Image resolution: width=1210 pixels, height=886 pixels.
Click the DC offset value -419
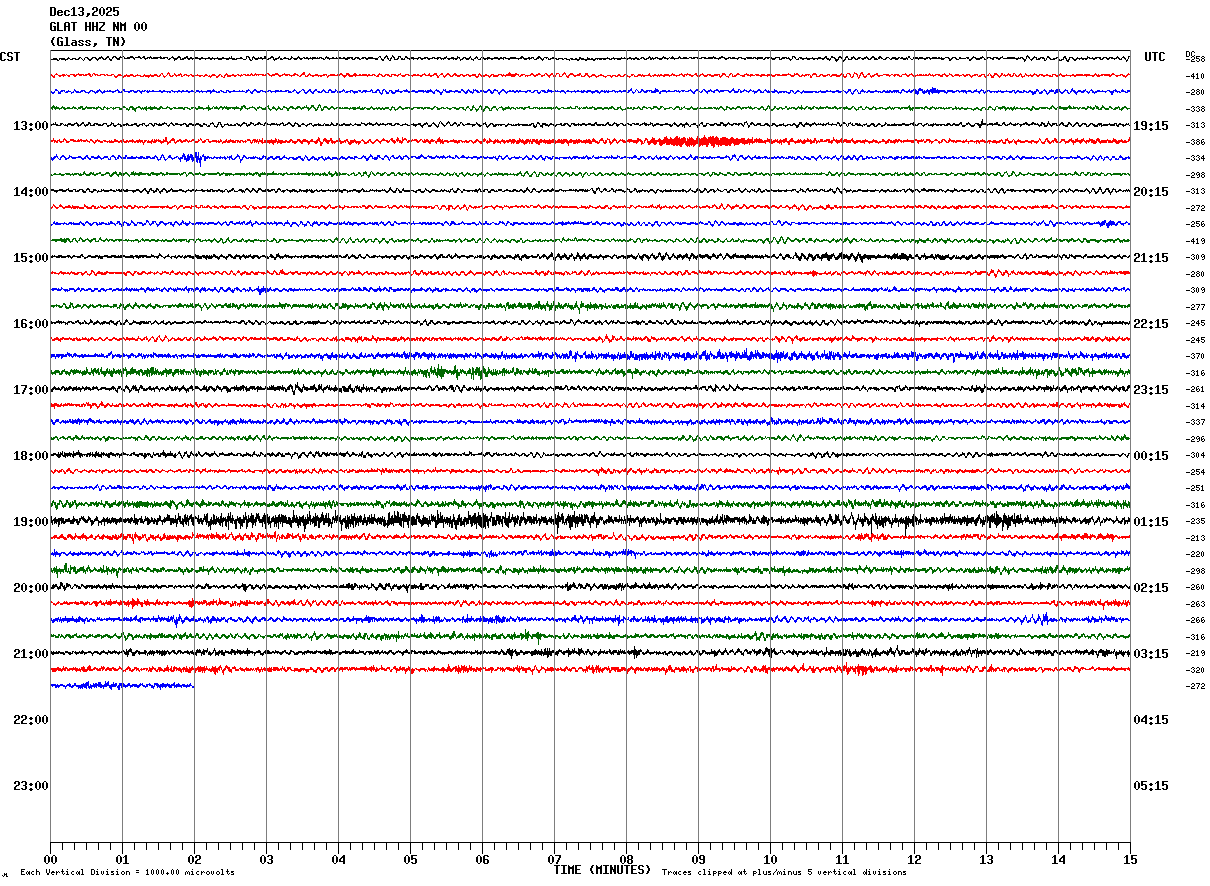tap(1195, 241)
